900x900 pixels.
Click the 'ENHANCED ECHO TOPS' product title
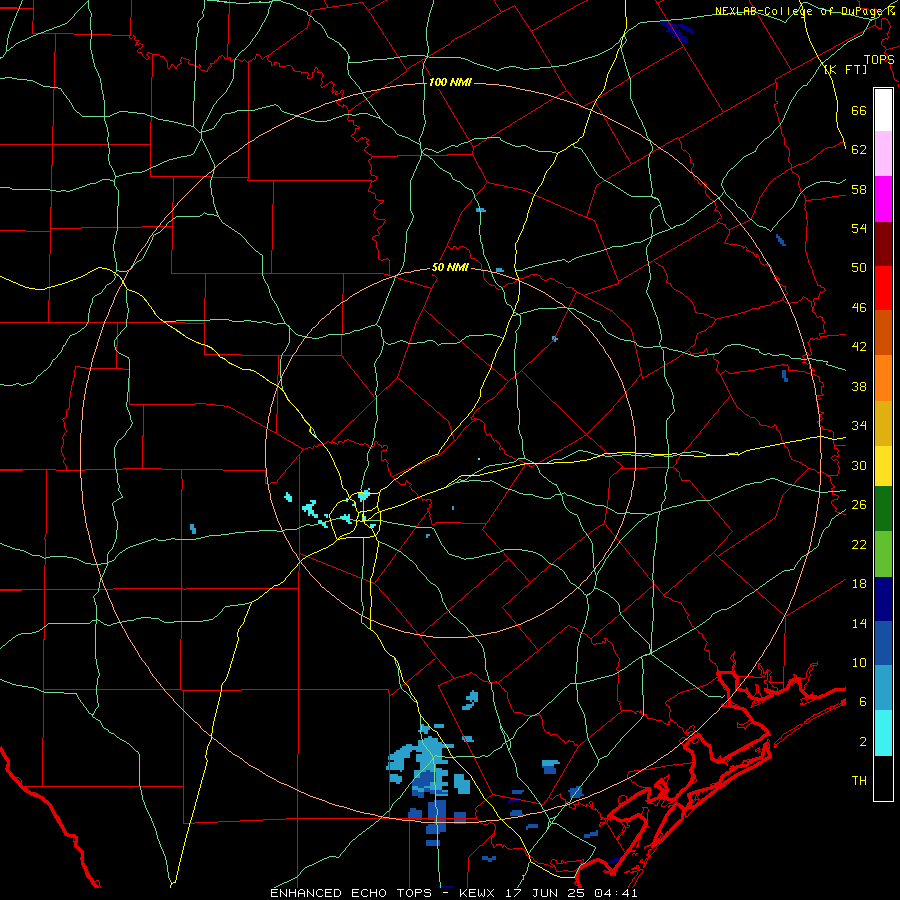click(x=351, y=893)
